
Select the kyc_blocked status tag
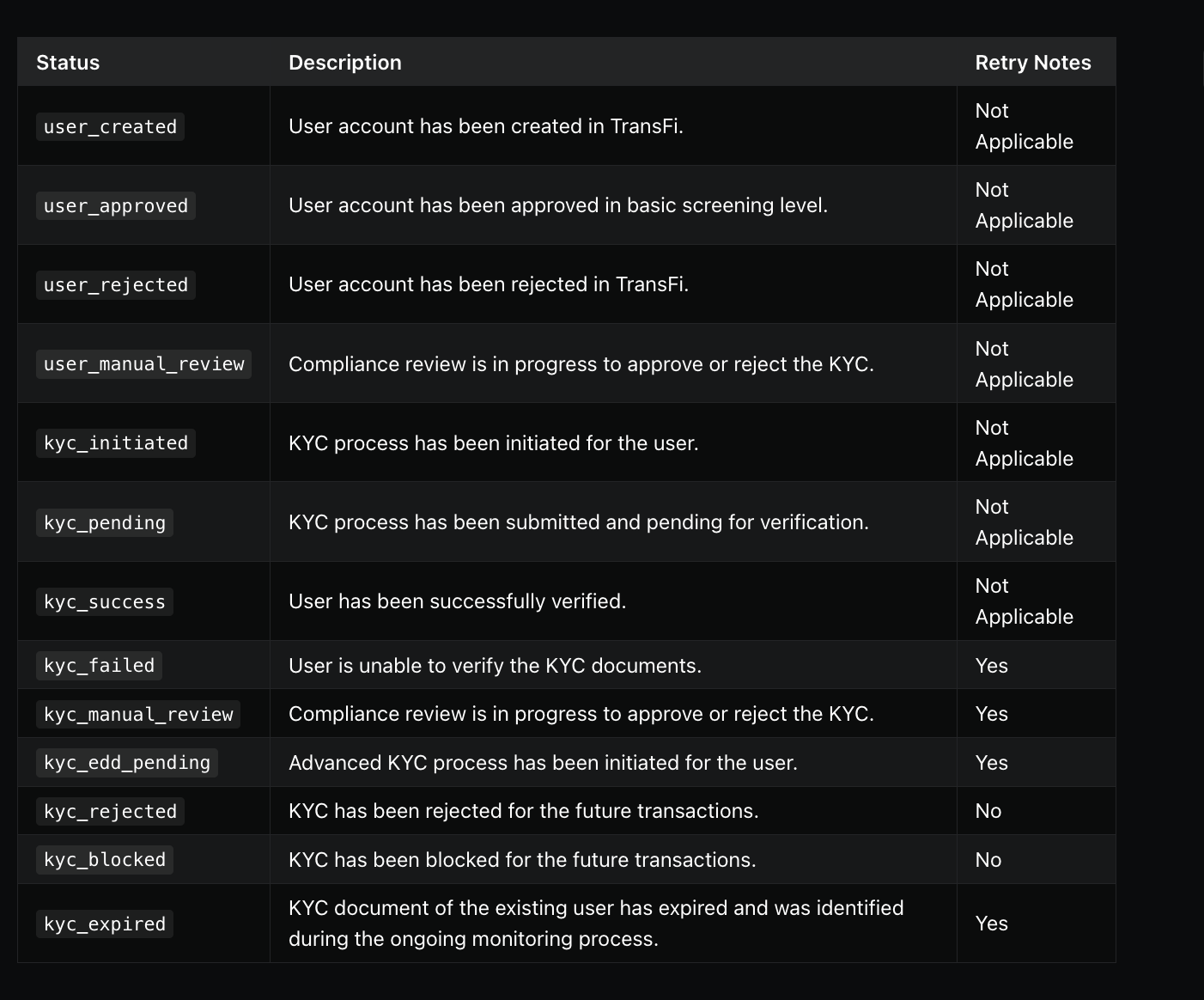[105, 859]
